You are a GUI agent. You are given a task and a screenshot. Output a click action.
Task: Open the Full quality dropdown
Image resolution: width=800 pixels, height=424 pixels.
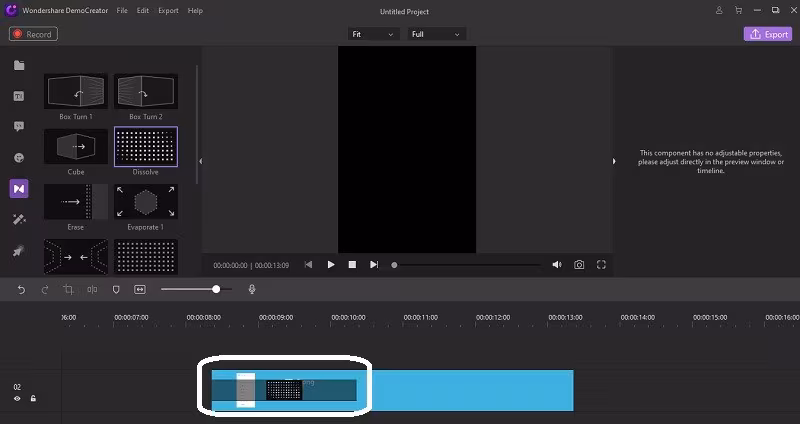(x=436, y=34)
